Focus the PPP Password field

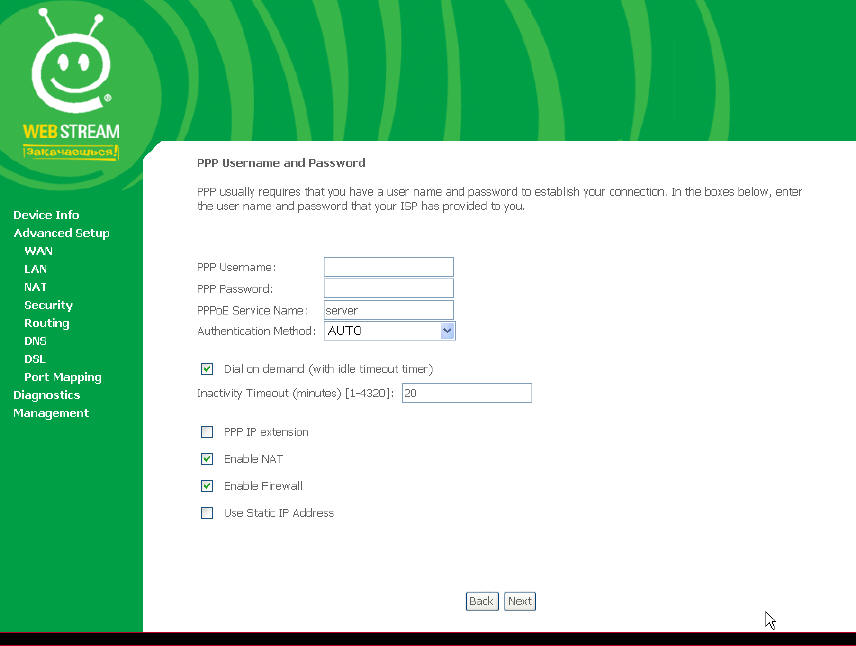coord(389,288)
